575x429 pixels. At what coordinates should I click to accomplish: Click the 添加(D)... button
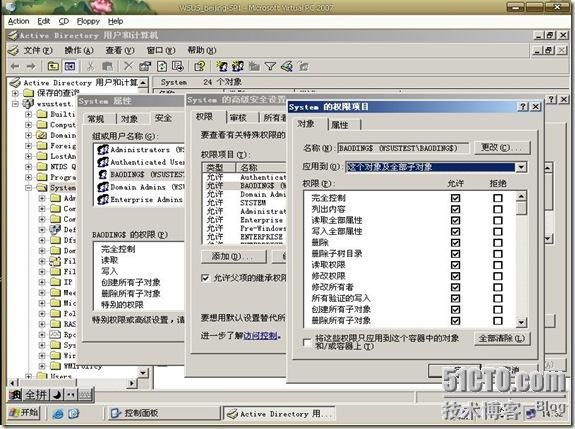(234, 256)
